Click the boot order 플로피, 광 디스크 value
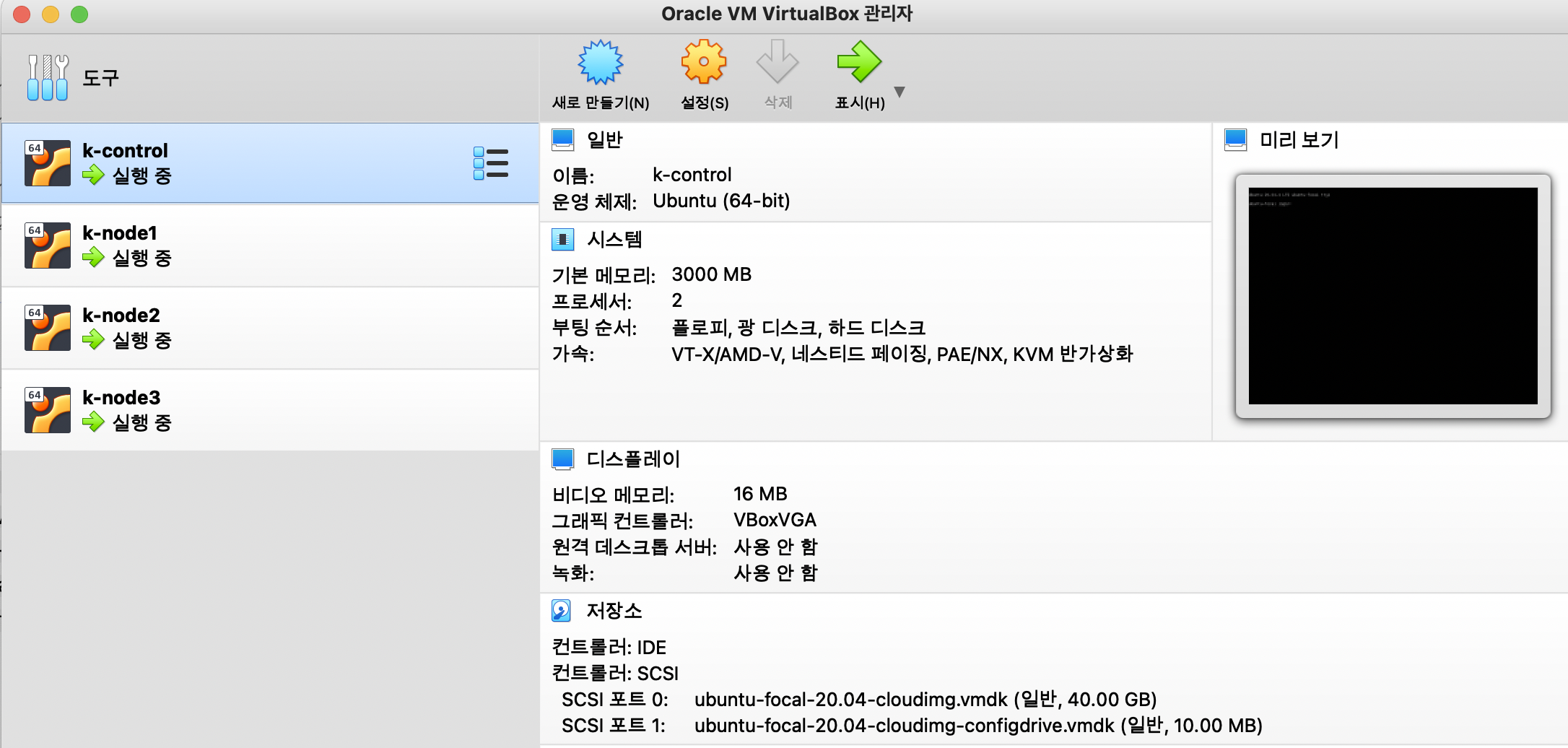 tap(798, 328)
